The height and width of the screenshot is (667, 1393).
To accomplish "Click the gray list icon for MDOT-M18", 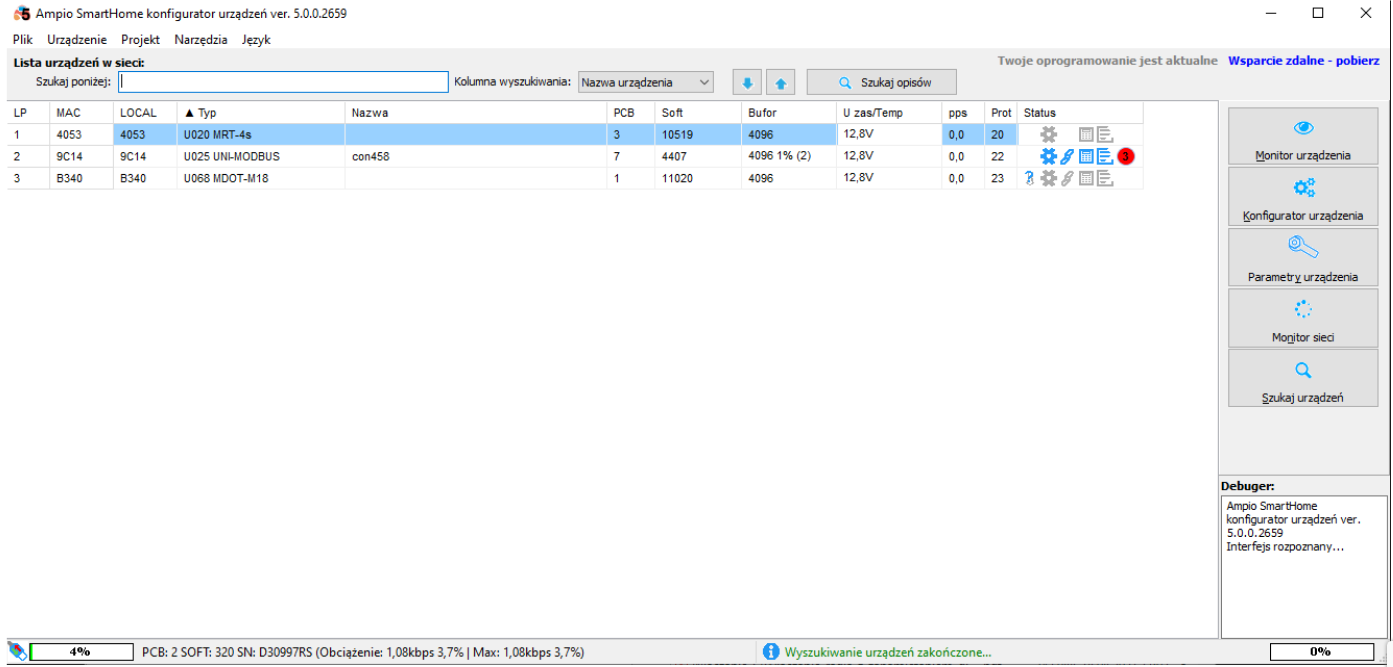I will pos(1105,178).
